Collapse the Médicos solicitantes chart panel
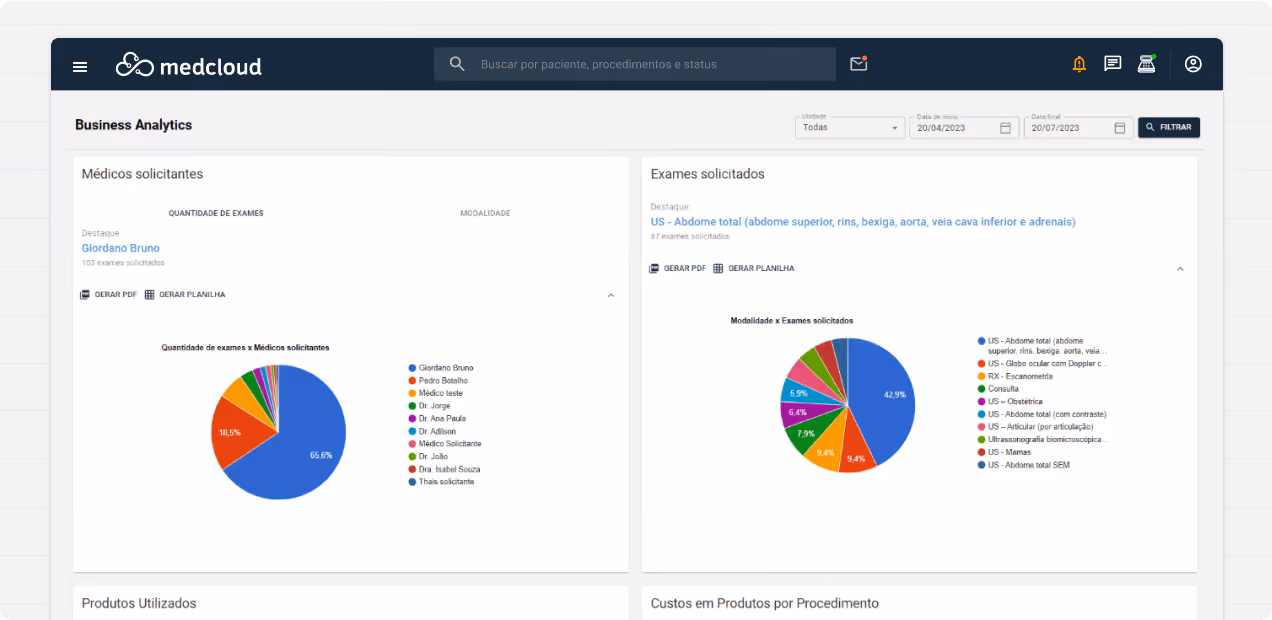This screenshot has width=1272, height=620. point(610,296)
